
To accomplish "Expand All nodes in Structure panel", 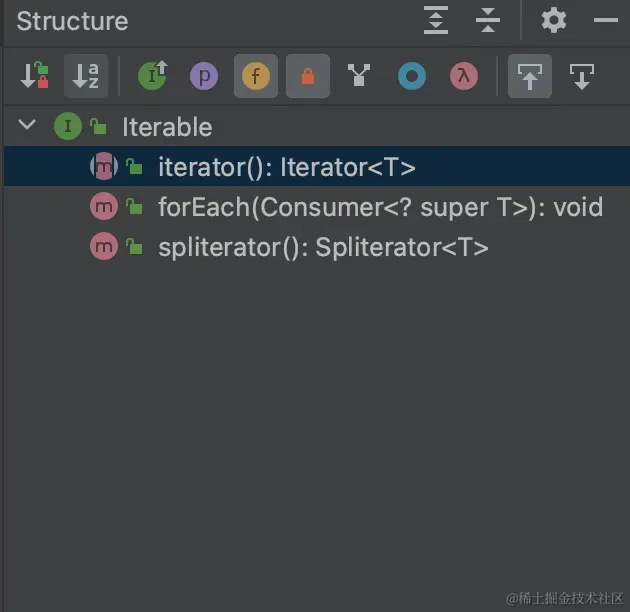I will click(436, 21).
